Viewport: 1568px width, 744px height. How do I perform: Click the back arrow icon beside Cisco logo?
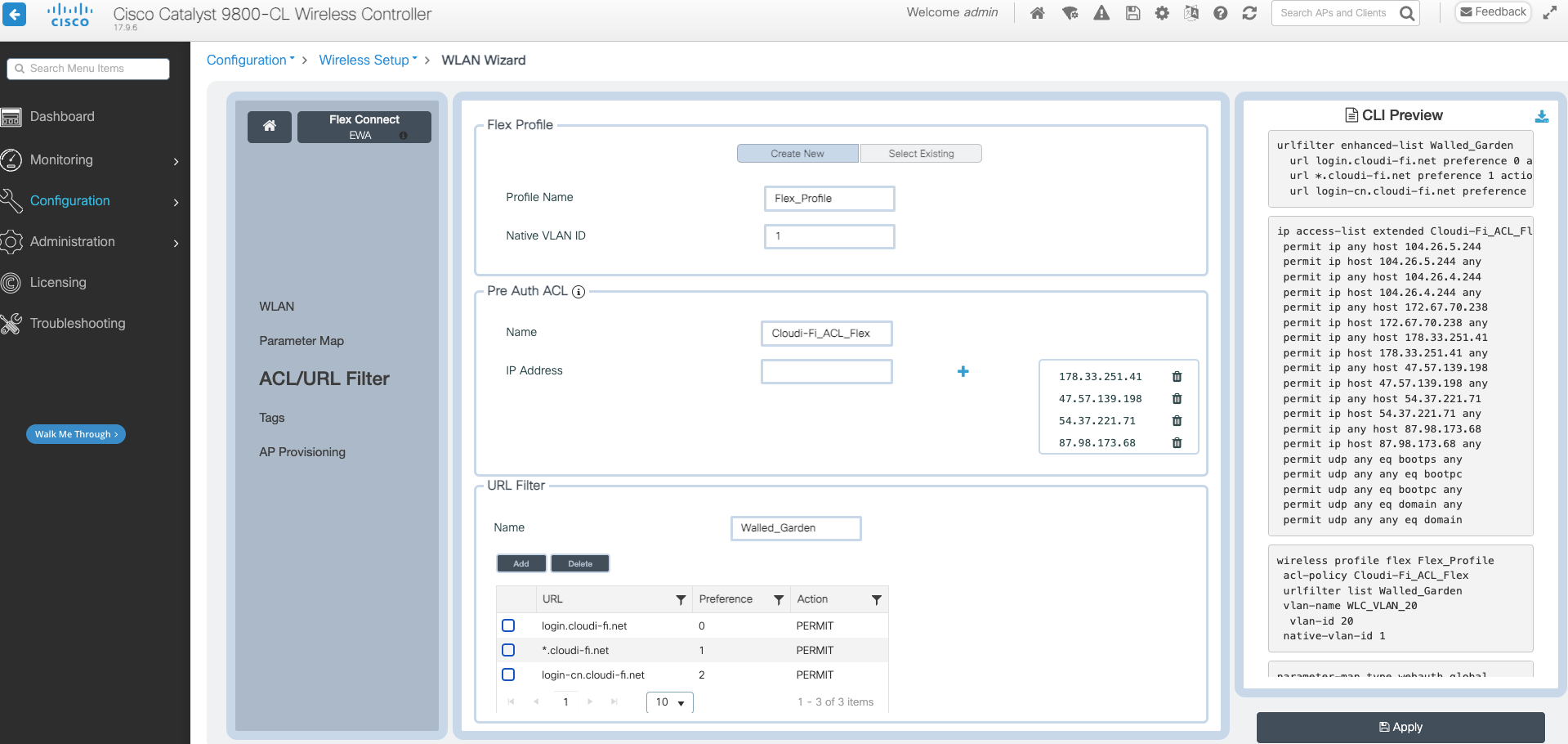tap(14, 14)
